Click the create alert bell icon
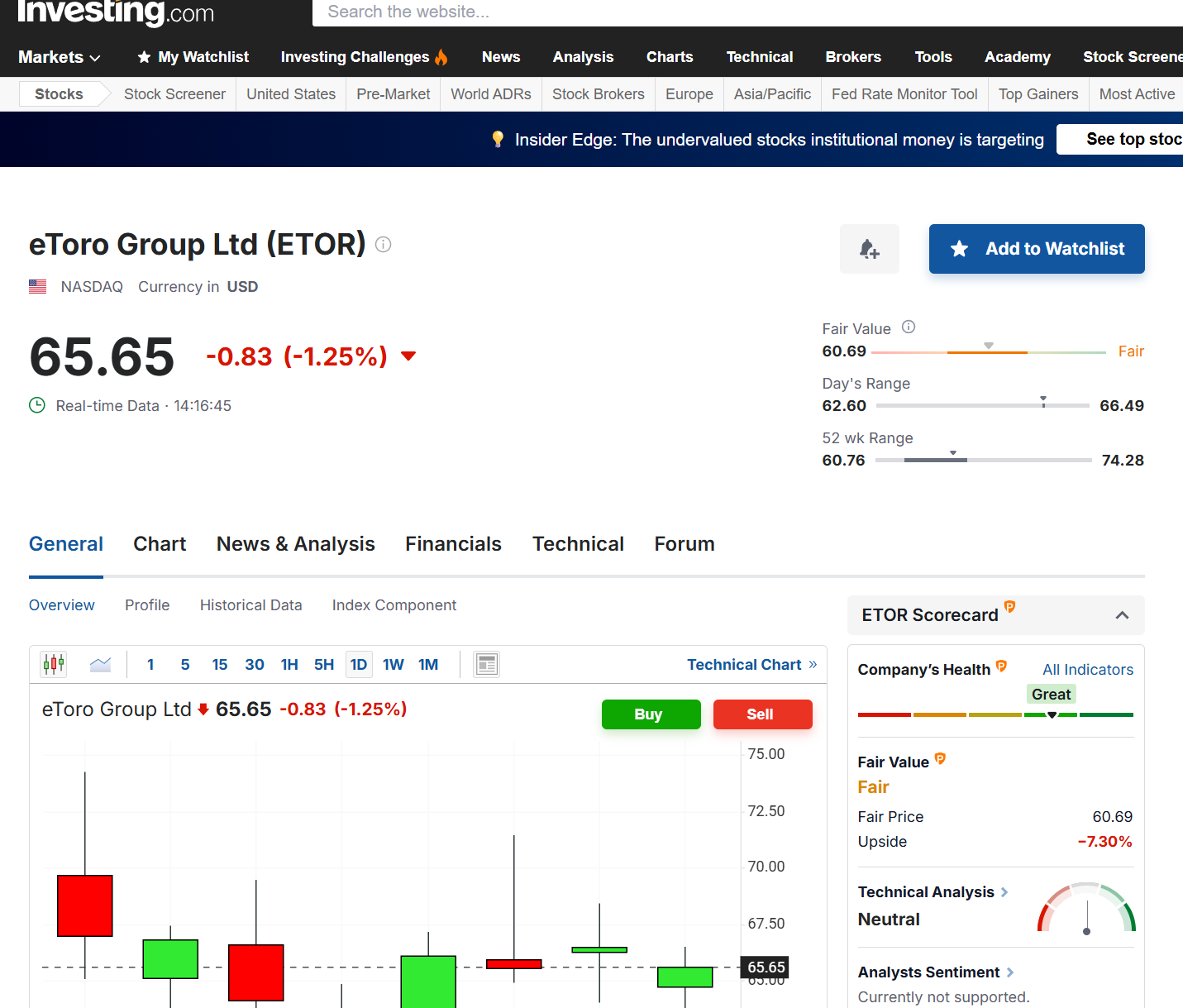The image size is (1183, 1008). (x=869, y=249)
